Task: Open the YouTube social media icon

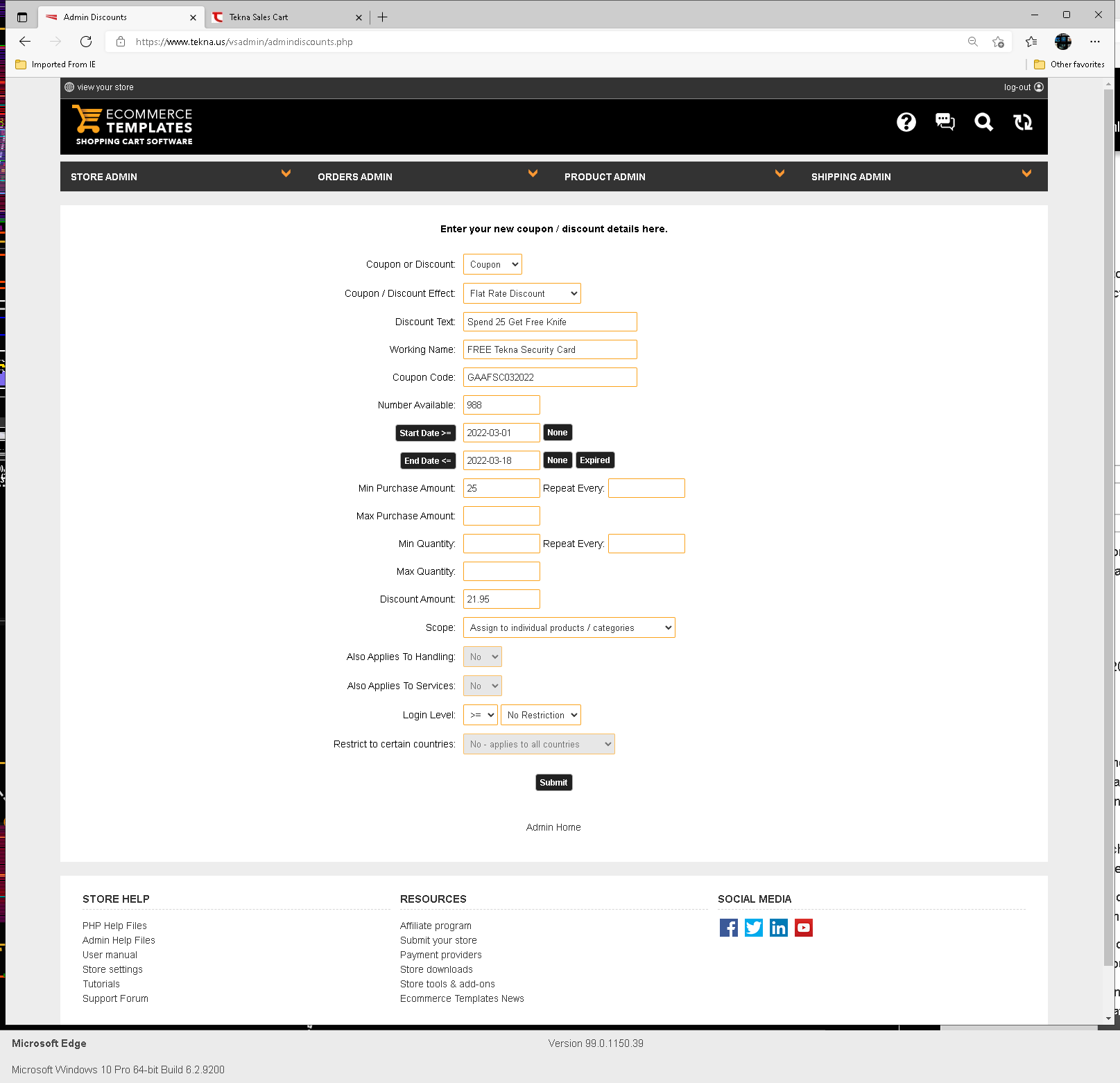Action: [x=803, y=928]
